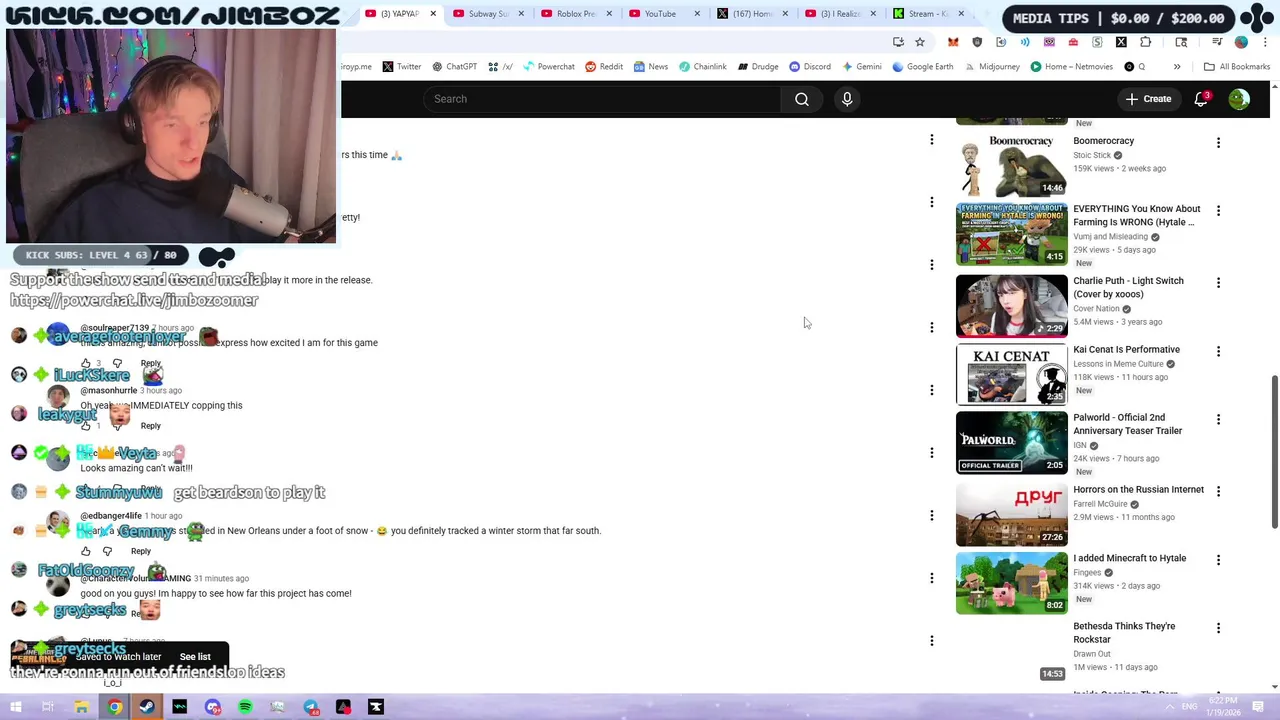Click the install app icon in address bar
Screen dimensions: 1280x720
click(x=898, y=42)
